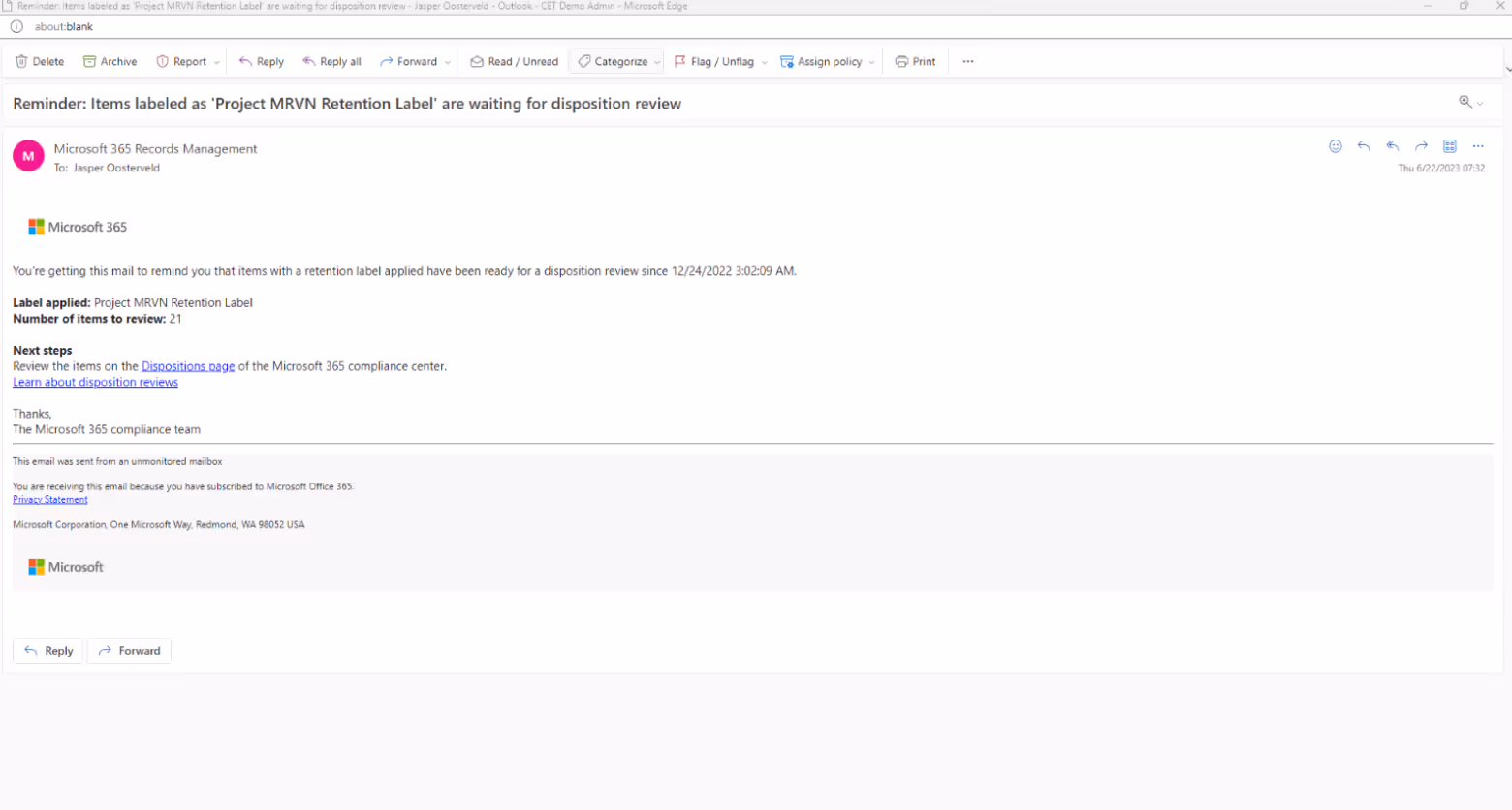Open the toolbar More options ellipsis

pyautogui.click(x=968, y=61)
